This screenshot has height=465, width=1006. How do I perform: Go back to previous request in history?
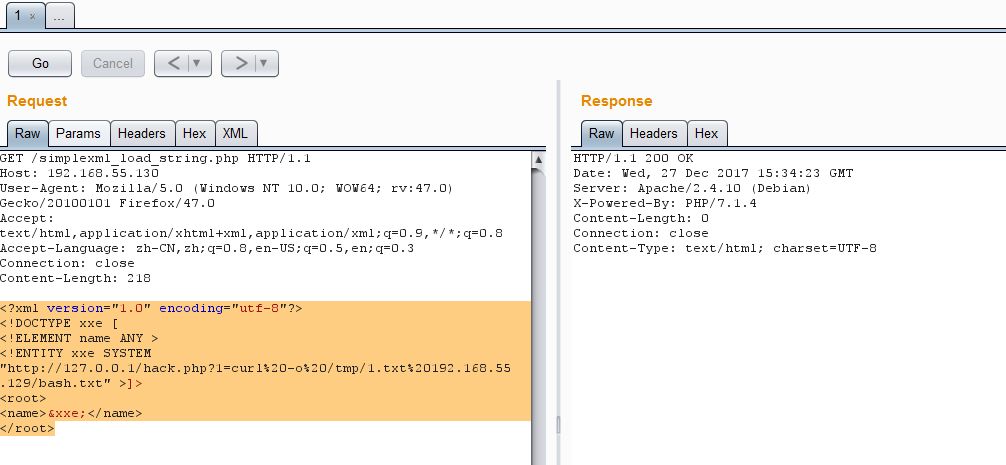[x=173, y=63]
